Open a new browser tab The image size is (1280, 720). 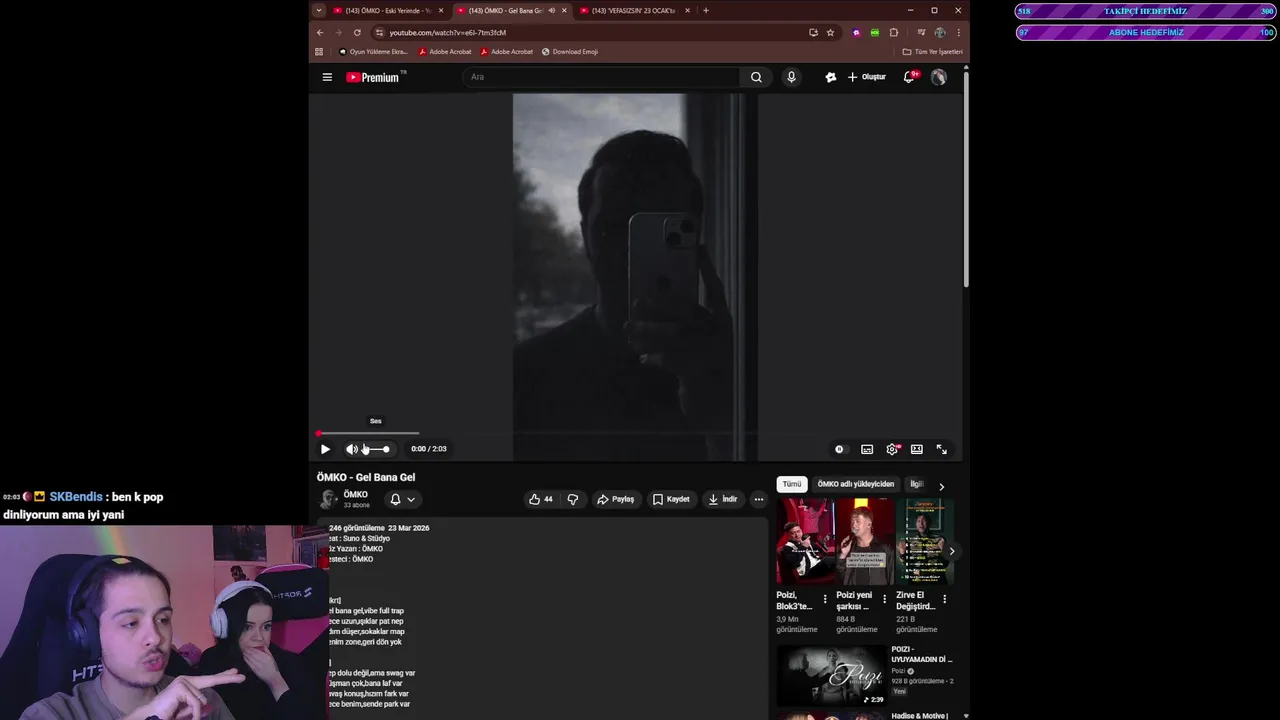click(x=706, y=10)
